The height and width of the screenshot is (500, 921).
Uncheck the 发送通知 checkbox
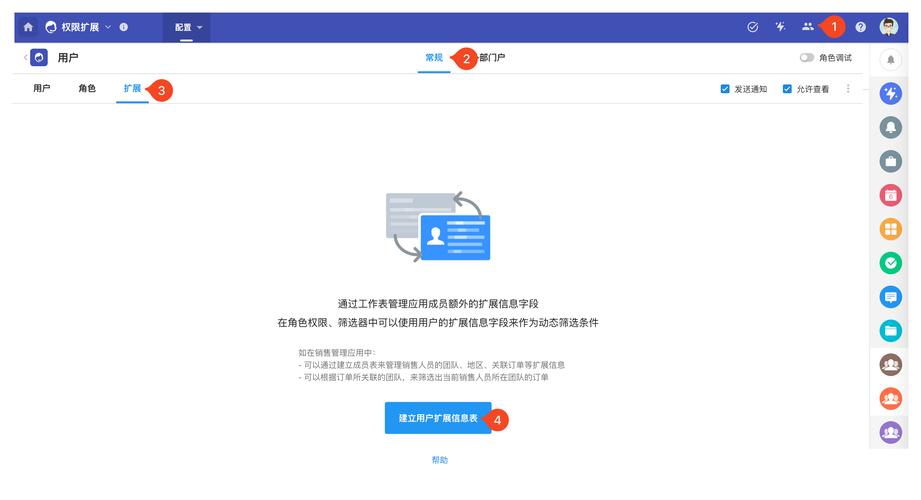[x=725, y=89]
